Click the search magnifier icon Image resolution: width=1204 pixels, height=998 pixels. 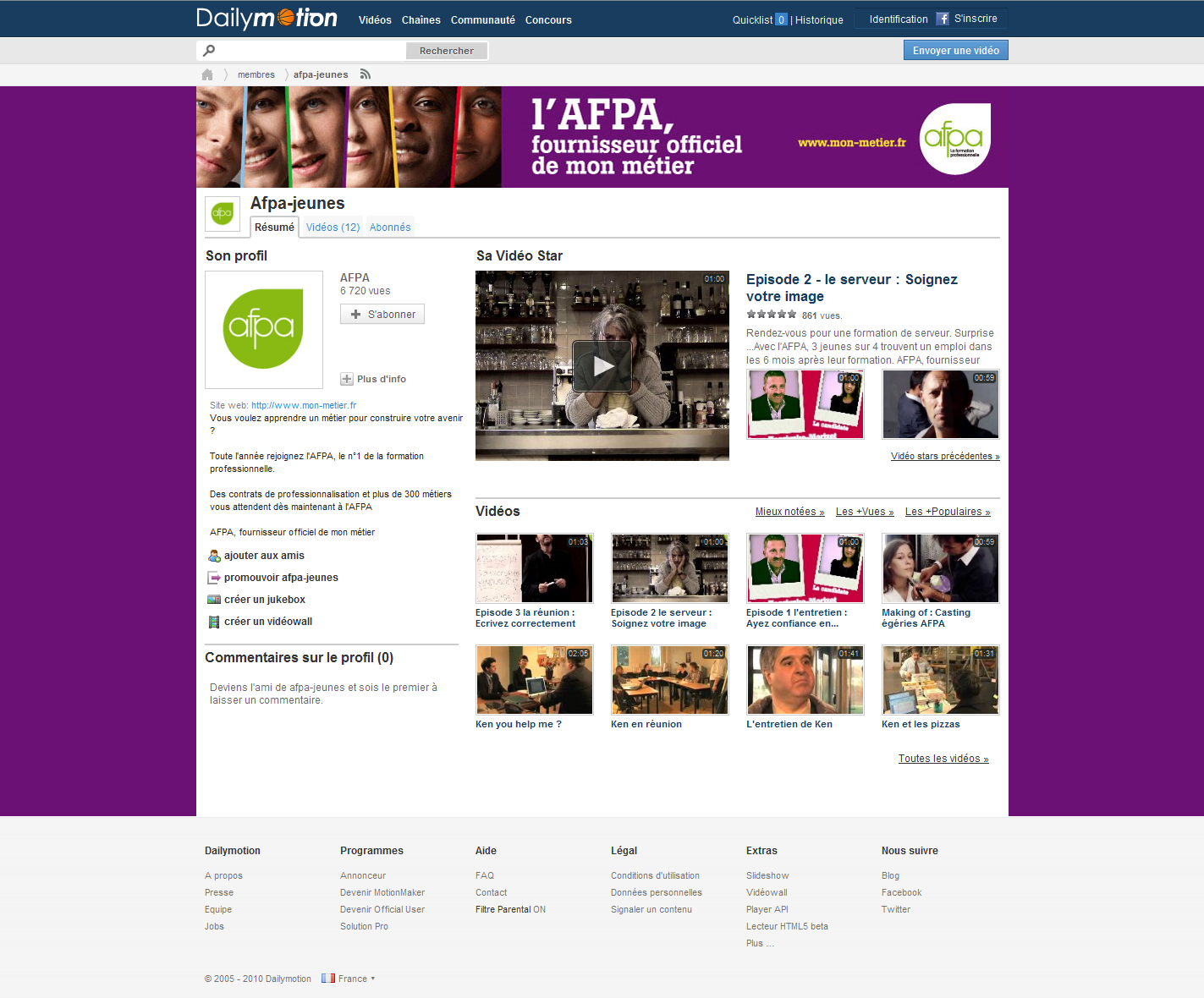pos(209,51)
